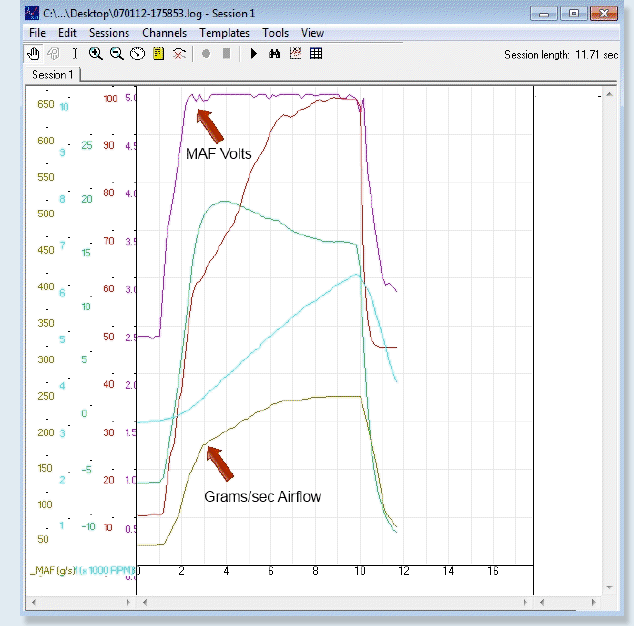Close the log viewer window
The image size is (634, 626).
[604, 14]
